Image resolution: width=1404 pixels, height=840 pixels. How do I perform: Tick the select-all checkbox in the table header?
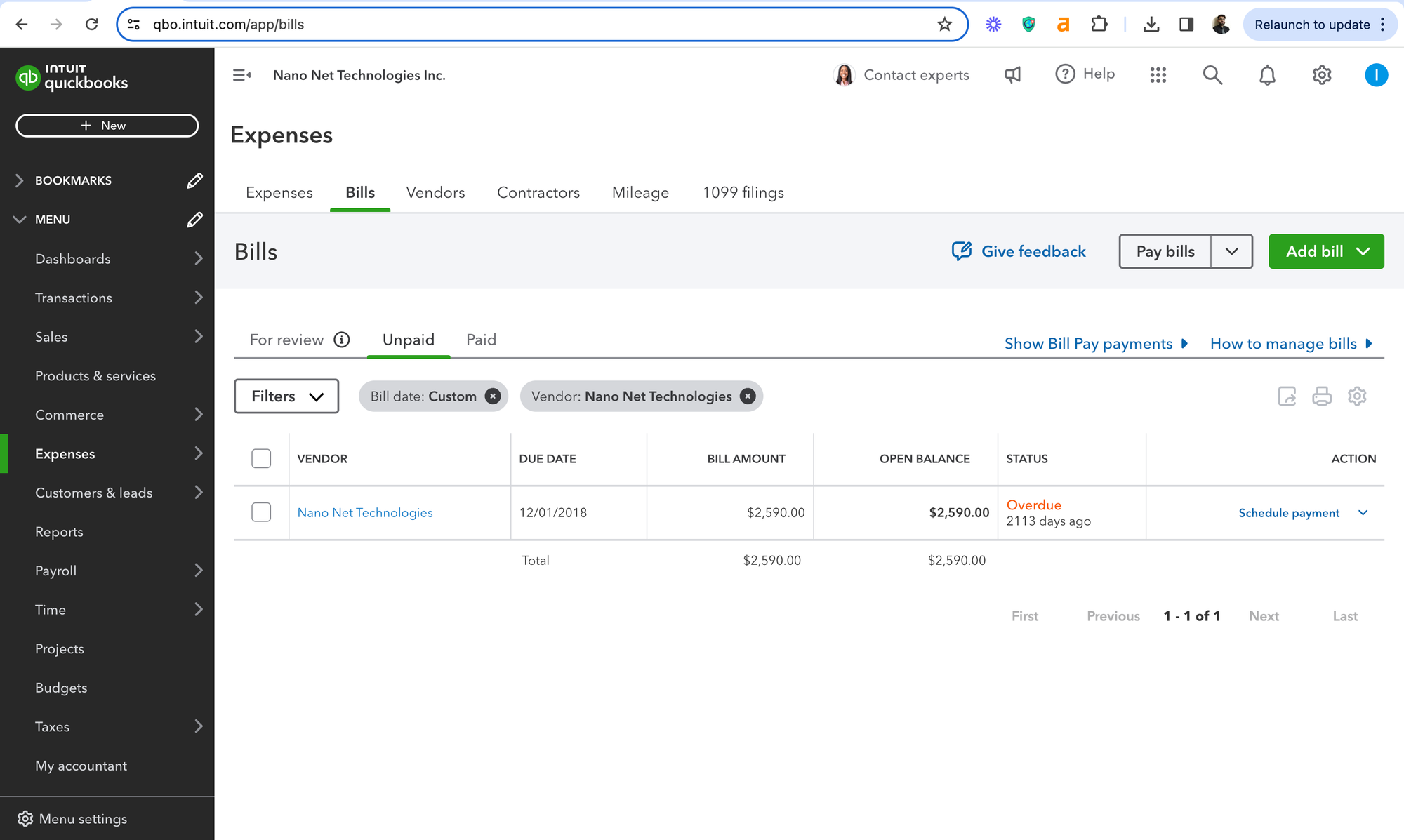click(x=261, y=458)
